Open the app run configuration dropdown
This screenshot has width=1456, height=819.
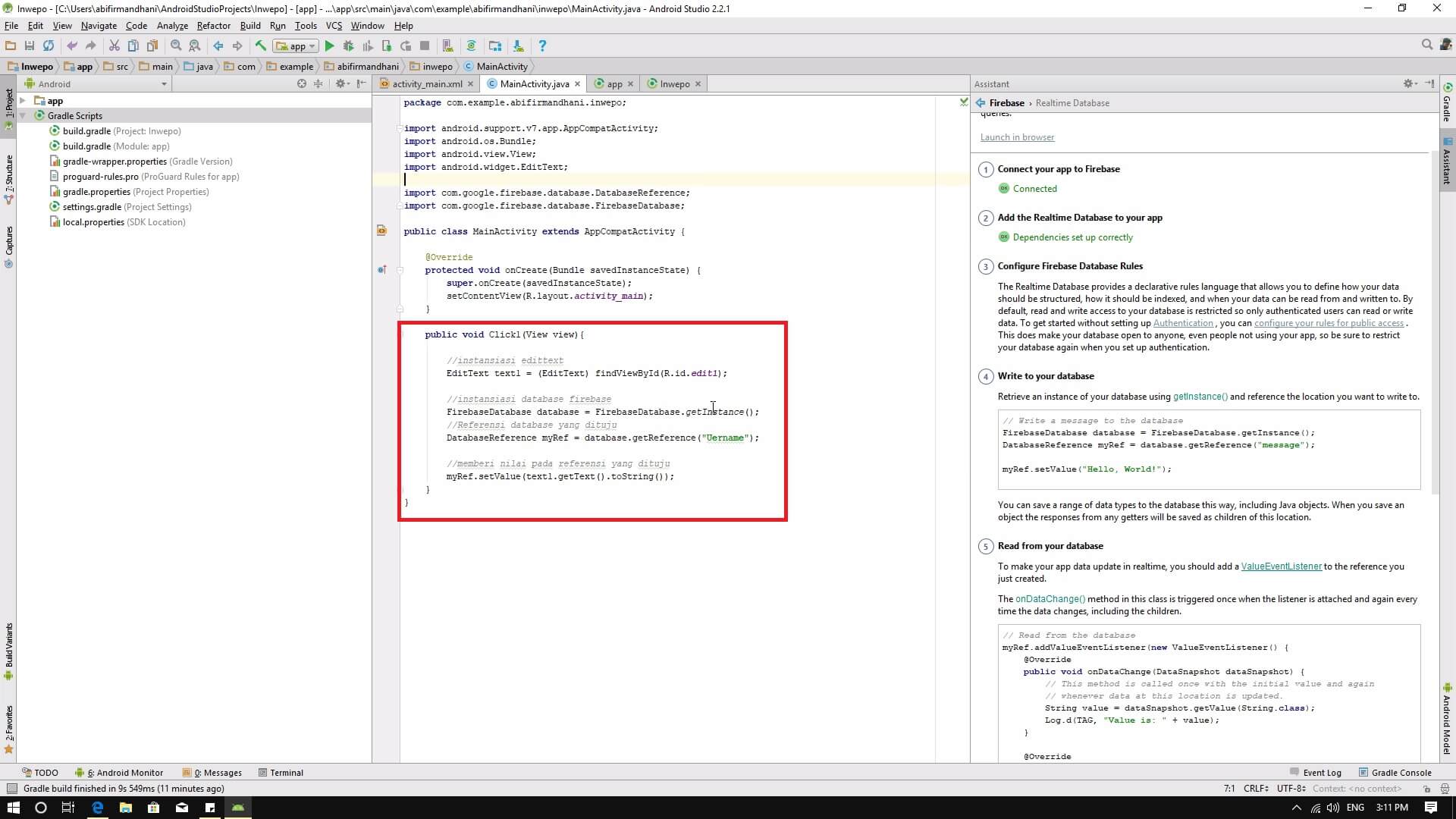point(296,45)
